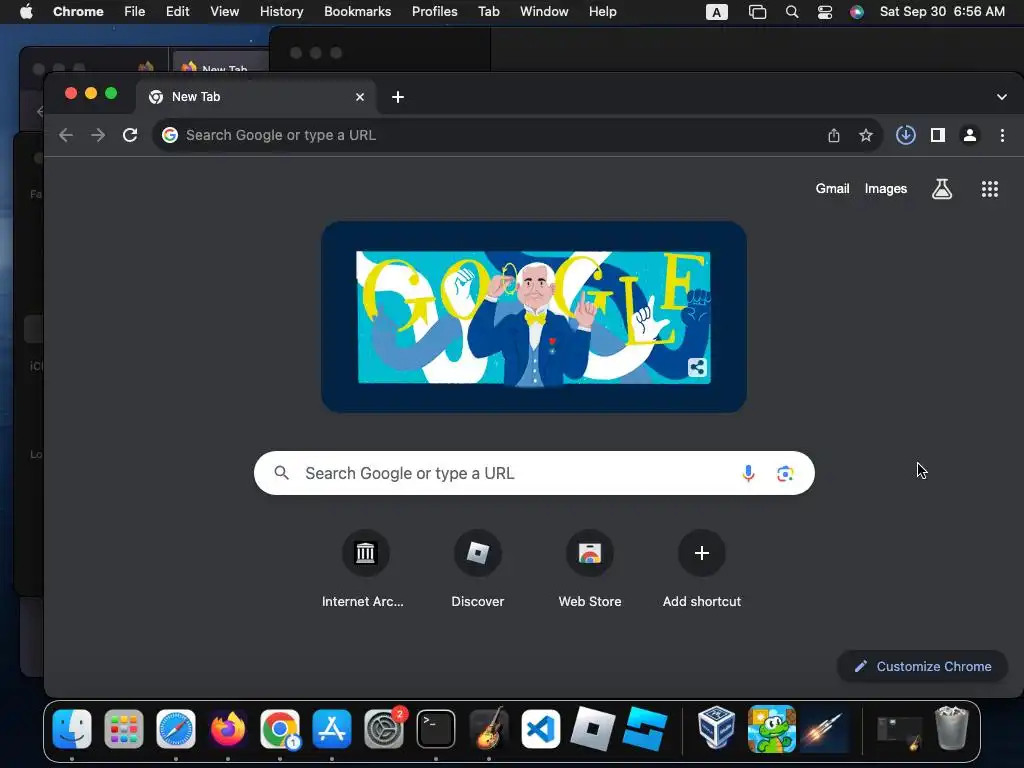The width and height of the screenshot is (1024, 768).
Task: Start voice search with the microphone
Action: point(748,473)
